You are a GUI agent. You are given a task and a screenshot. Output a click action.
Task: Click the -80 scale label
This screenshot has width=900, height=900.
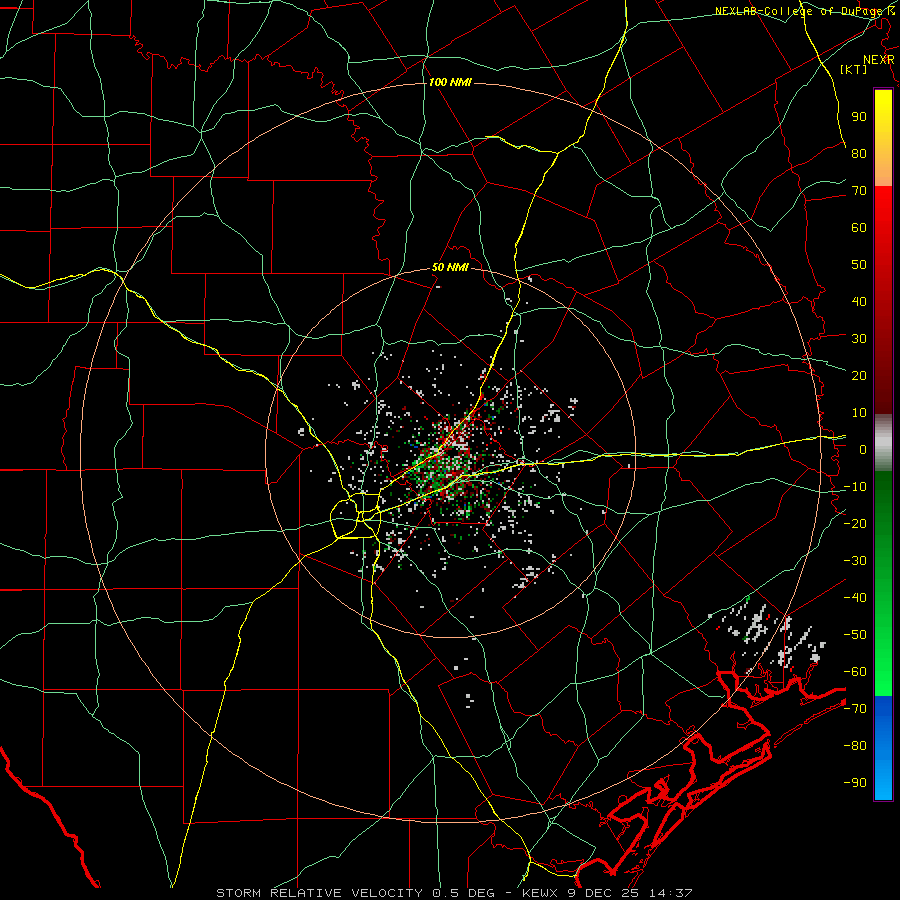855,746
